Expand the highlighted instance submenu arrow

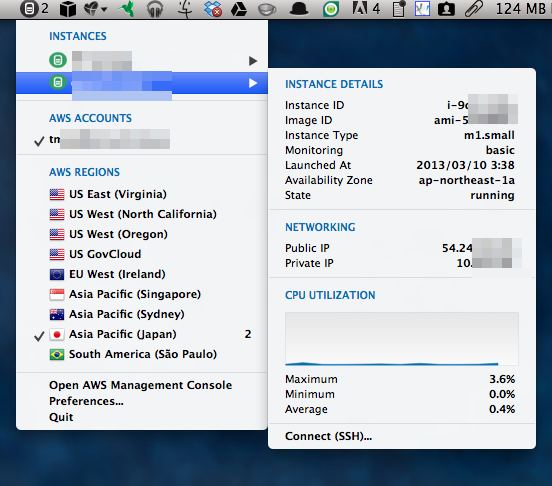pos(253,83)
